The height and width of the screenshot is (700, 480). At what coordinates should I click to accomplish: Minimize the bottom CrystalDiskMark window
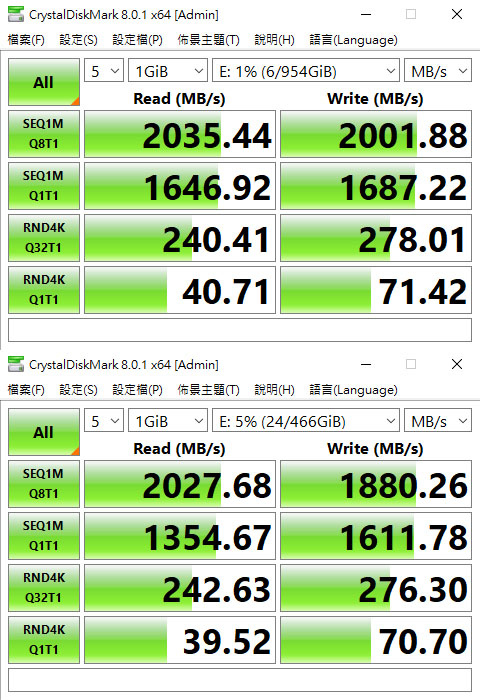pyautogui.click(x=366, y=364)
